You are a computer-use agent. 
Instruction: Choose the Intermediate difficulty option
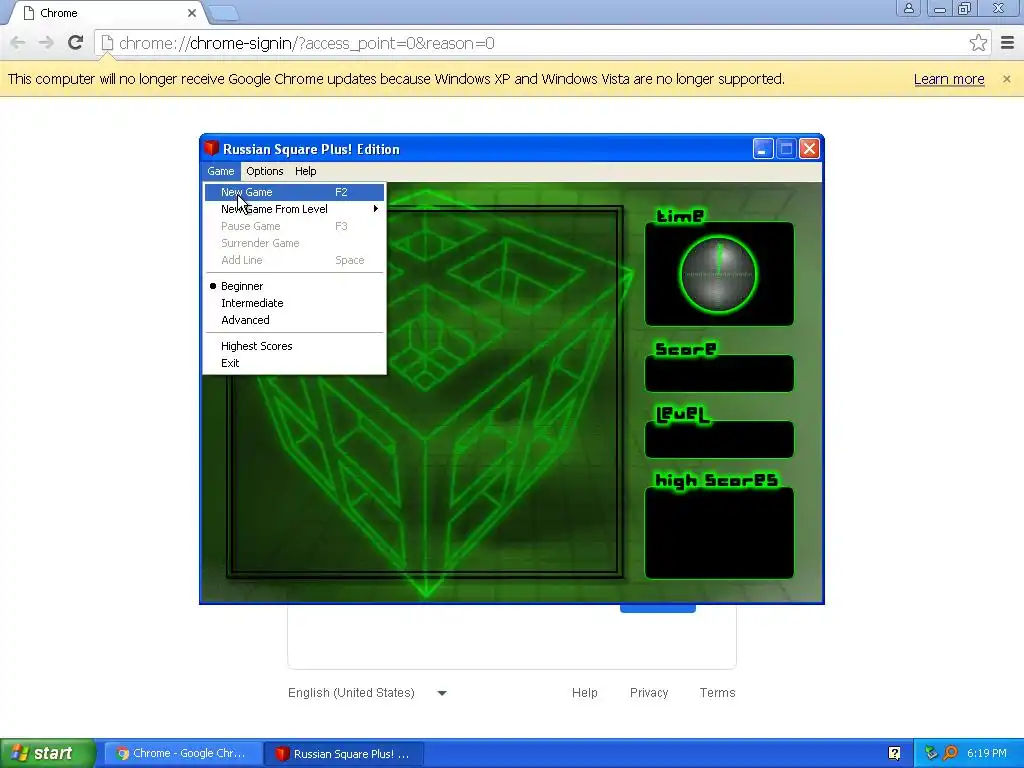click(x=295, y=303)
